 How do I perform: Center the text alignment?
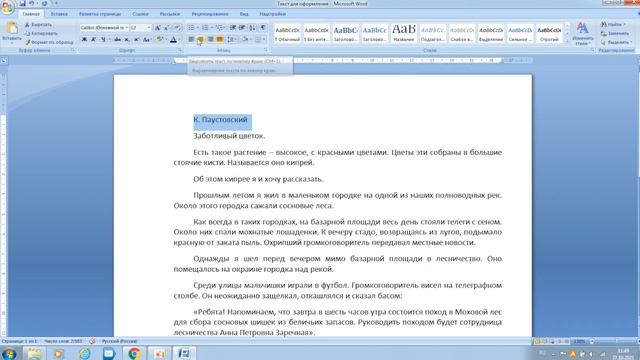[x=200, y=40]
